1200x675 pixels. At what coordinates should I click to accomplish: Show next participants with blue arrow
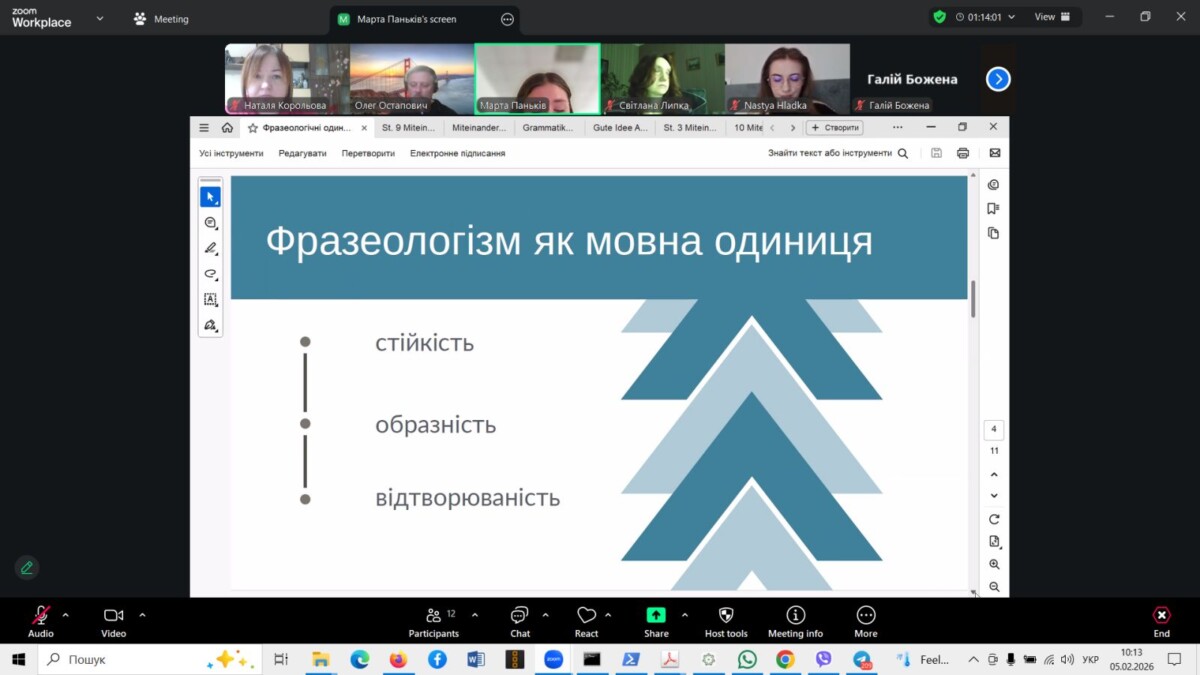pyautogui.click(x=998, y=79)
